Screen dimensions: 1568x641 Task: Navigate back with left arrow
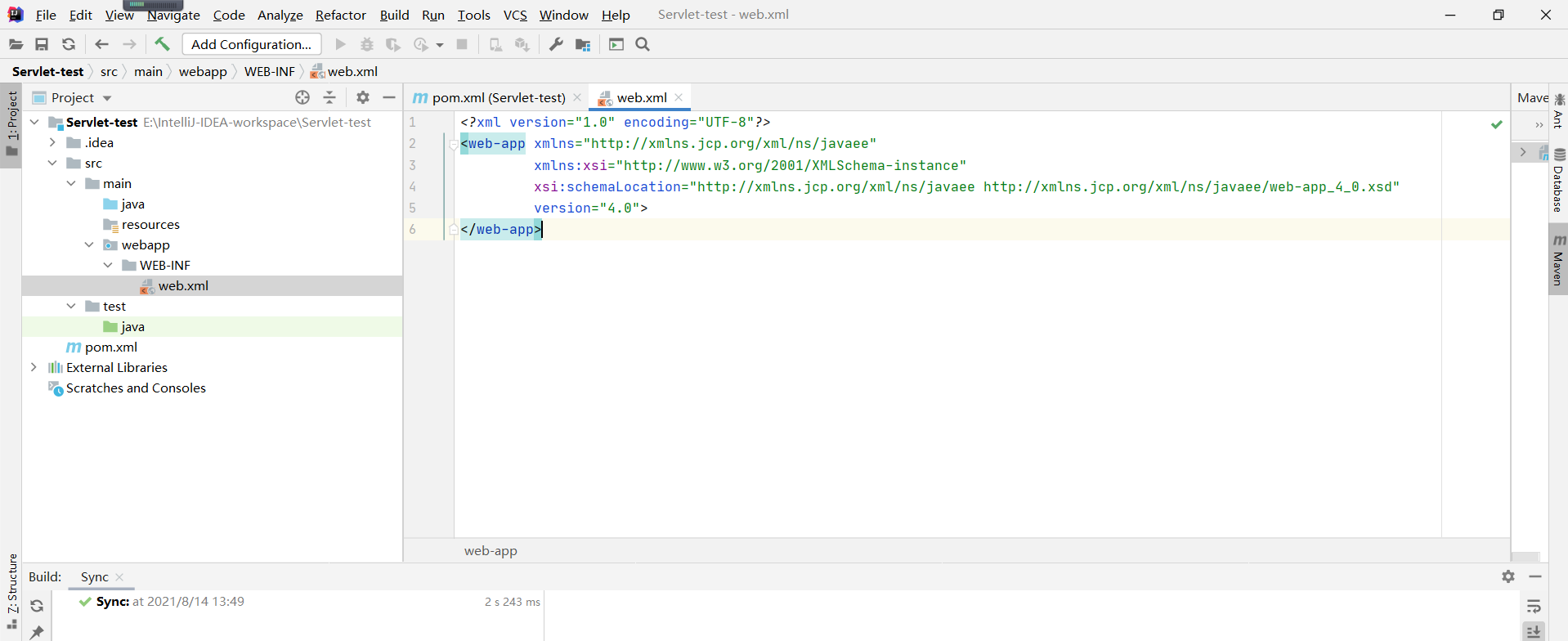click(101, 45)
